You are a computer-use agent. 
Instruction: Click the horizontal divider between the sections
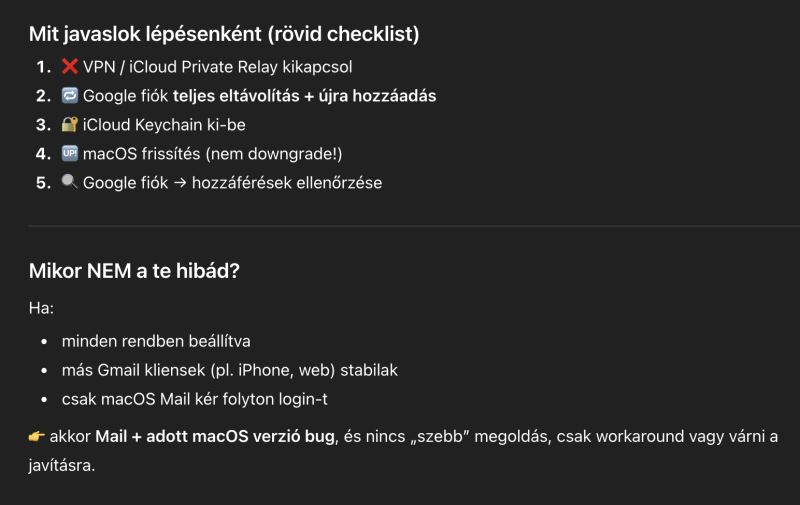click(x=400, y=226)
